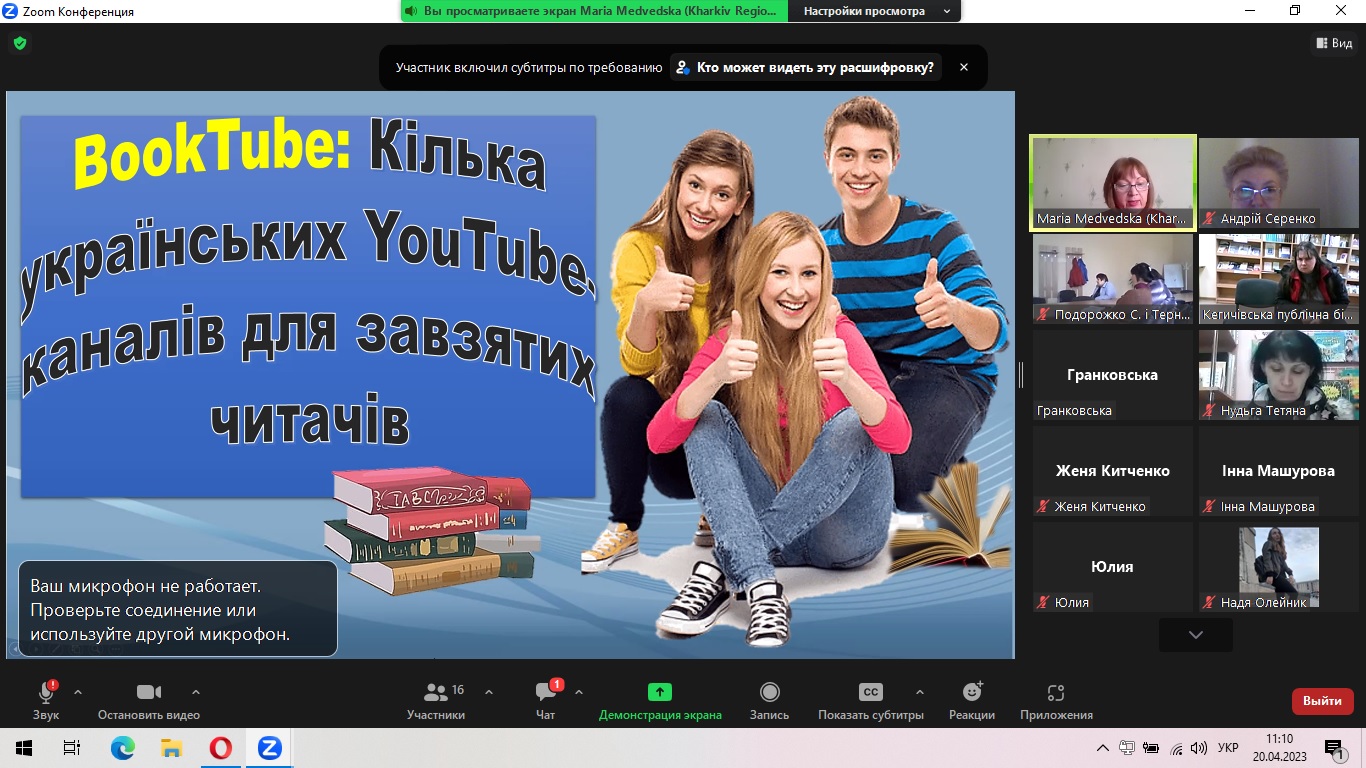
Task: Toggle subtitles with Показать субтитры
Action: (870, 700)
